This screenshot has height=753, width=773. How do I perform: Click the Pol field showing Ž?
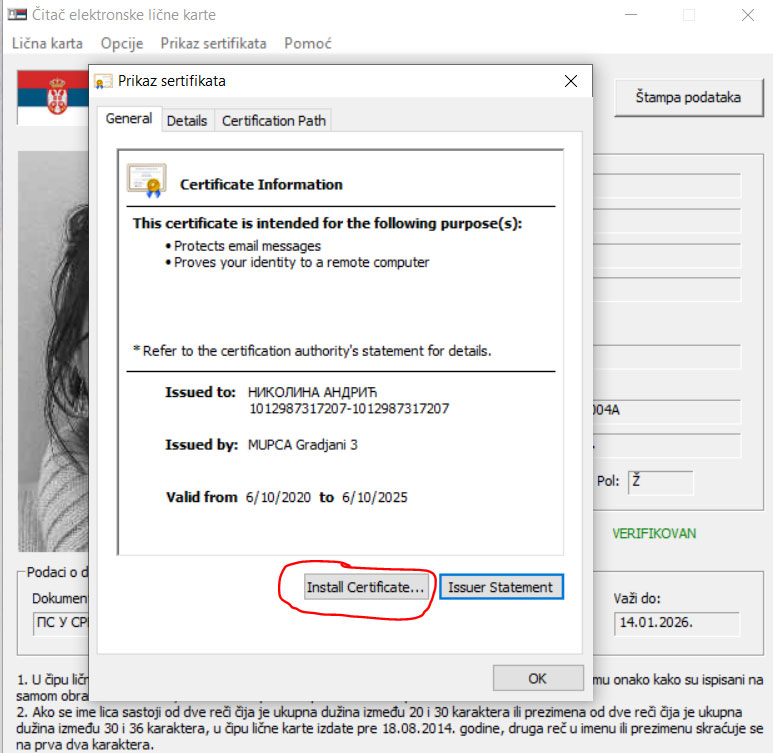660,481
